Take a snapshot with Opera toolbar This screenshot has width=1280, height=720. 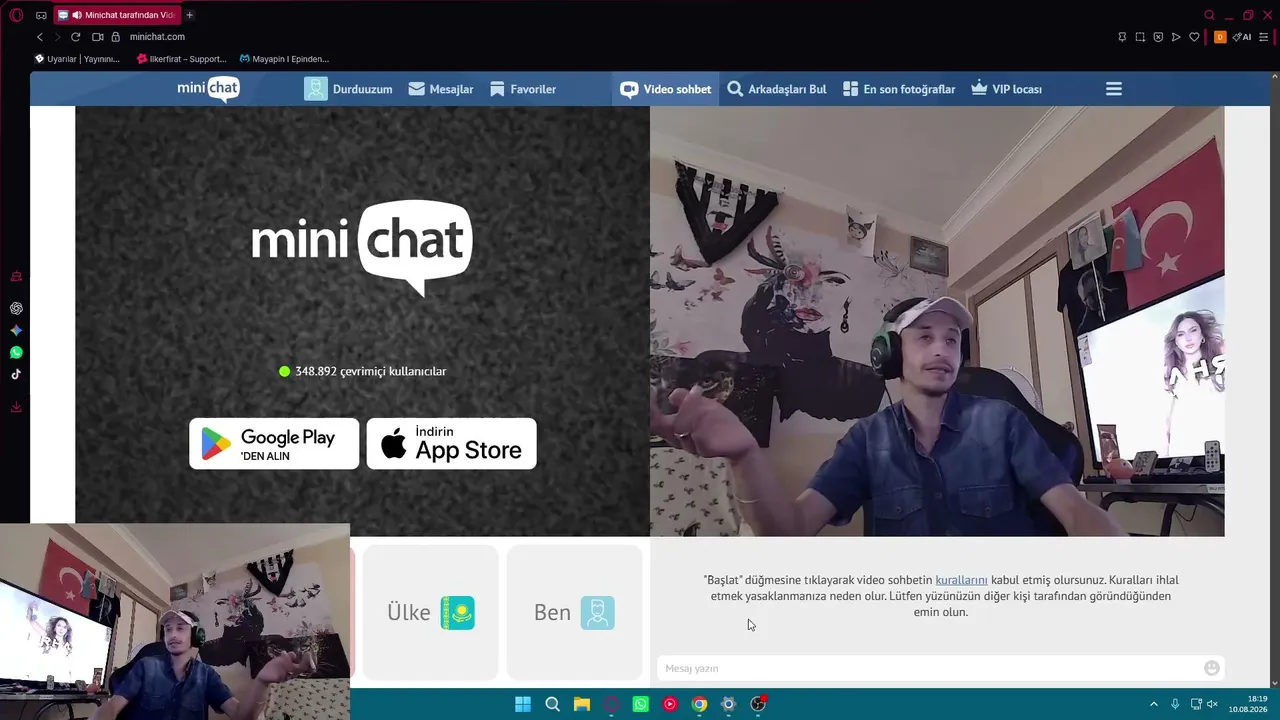tap(1140, 37)
